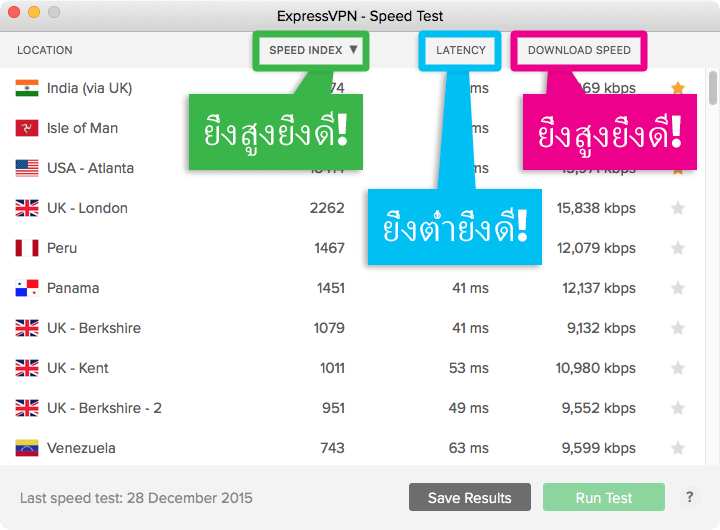Click download speed 12,079 kbps
This screenshot has width=720, height=530.
coord(596,248)
